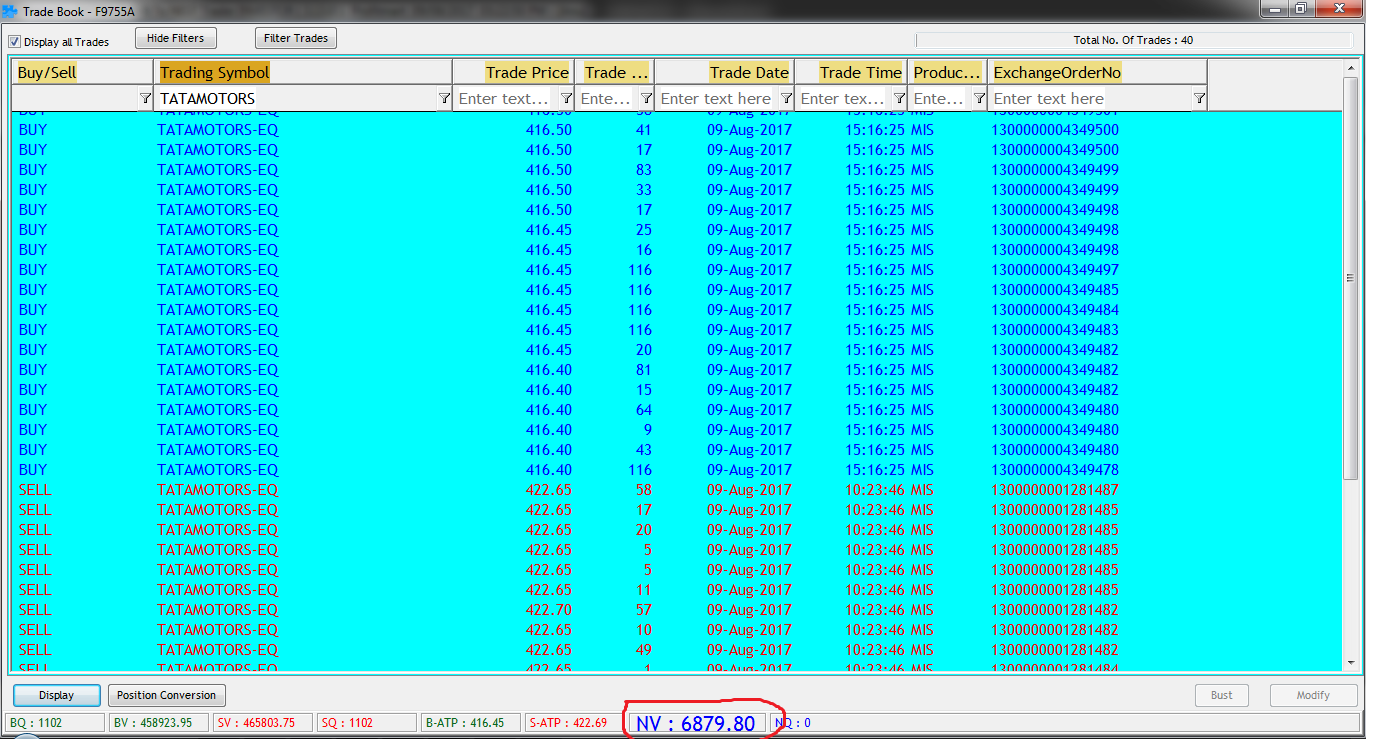Click the Trade Book window title bar icon
The image size is (1380, 739).
tap(10, 10)
